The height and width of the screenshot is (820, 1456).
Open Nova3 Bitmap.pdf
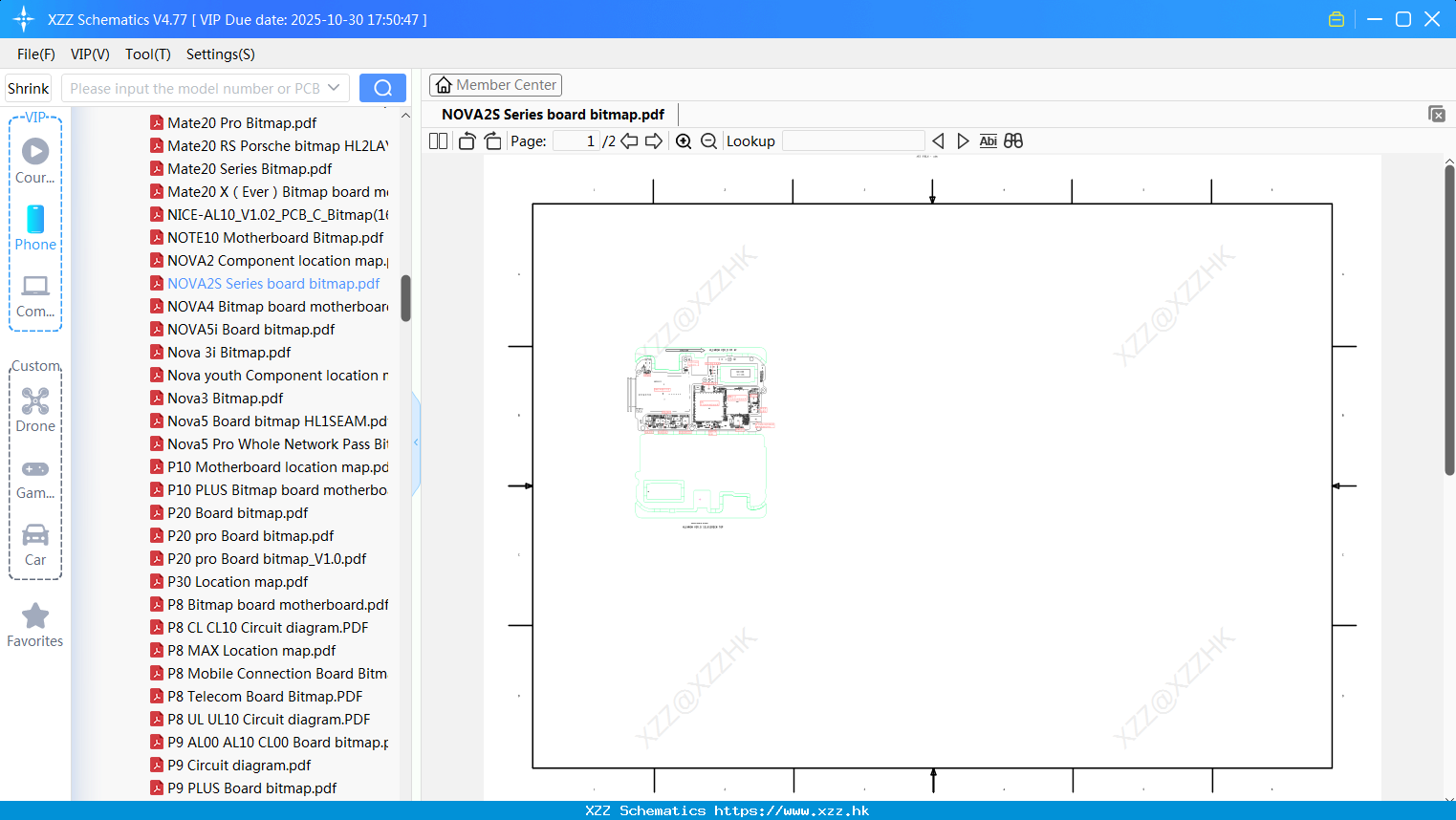(225, 398)
